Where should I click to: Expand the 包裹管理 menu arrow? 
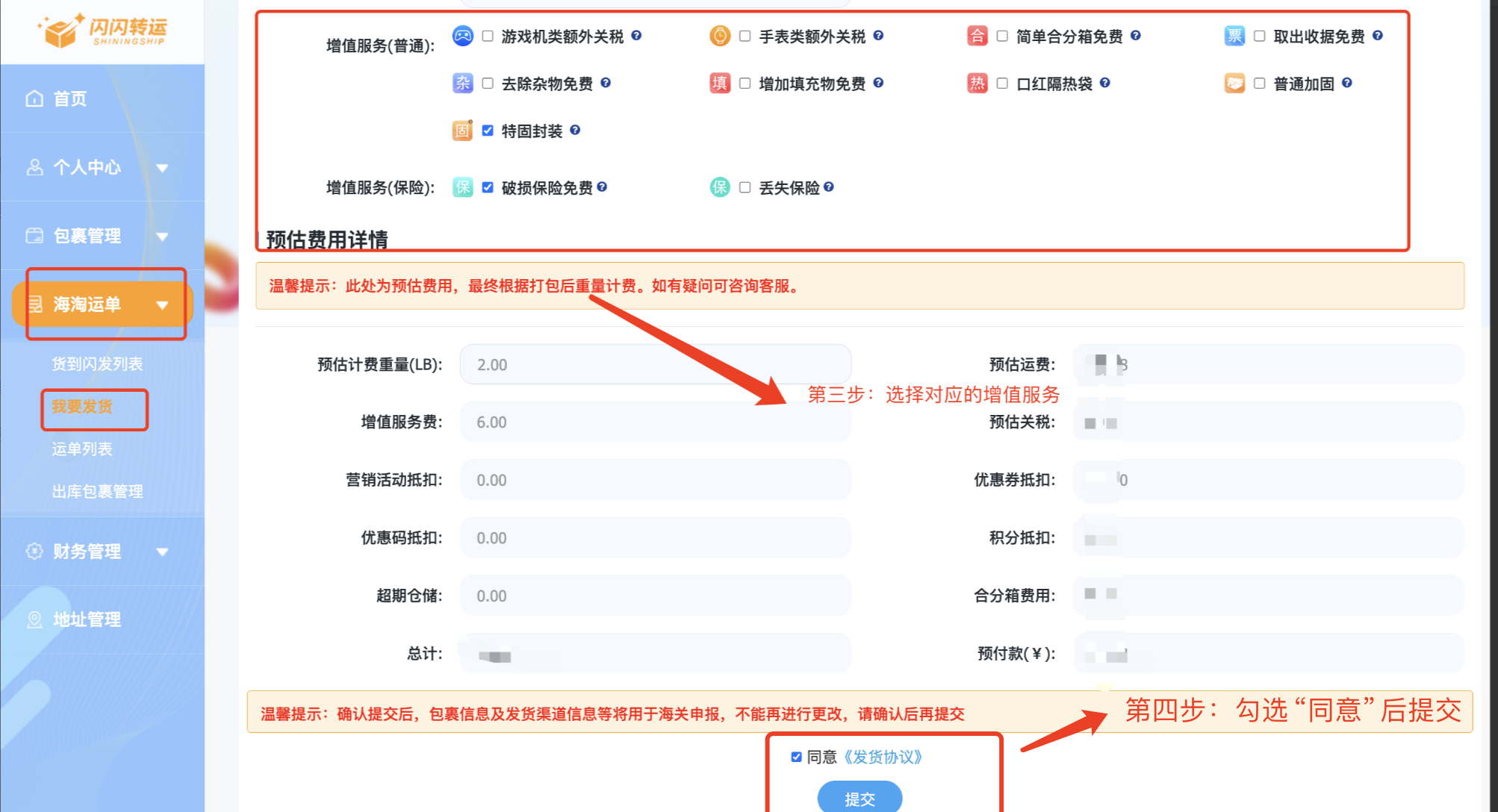pos(162,237)
